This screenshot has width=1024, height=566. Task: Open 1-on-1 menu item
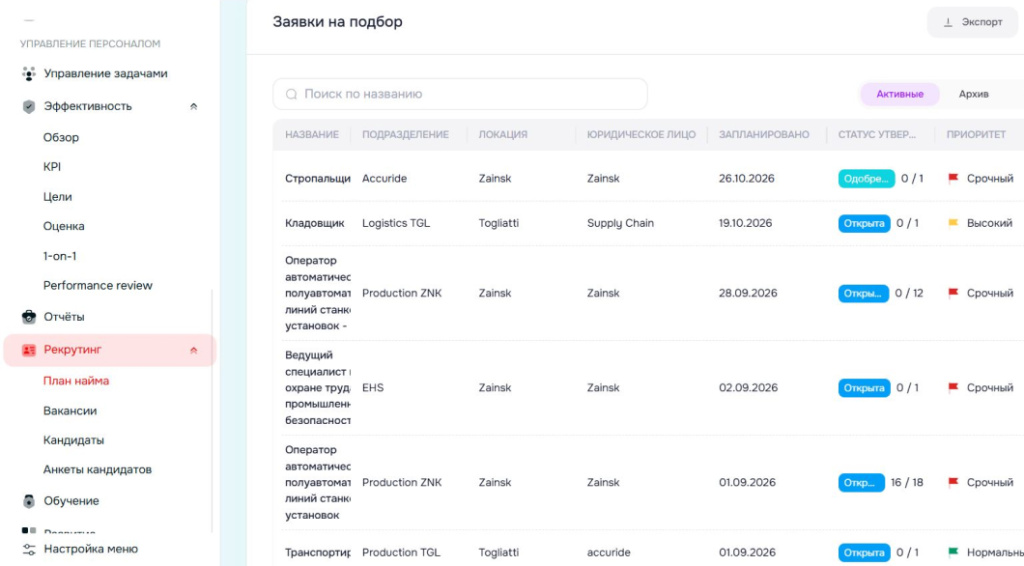(x=59, y=257)
